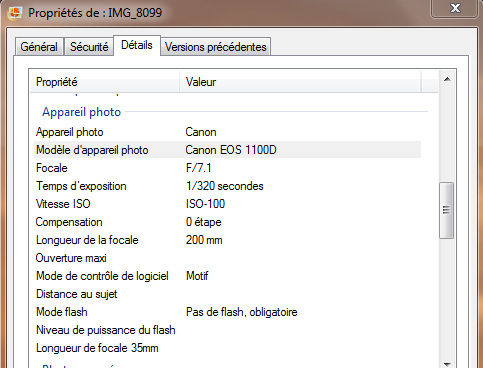This screenshot has width=483, height=368.
Task: Click the Propriété column header
Action: pos(105,82)
